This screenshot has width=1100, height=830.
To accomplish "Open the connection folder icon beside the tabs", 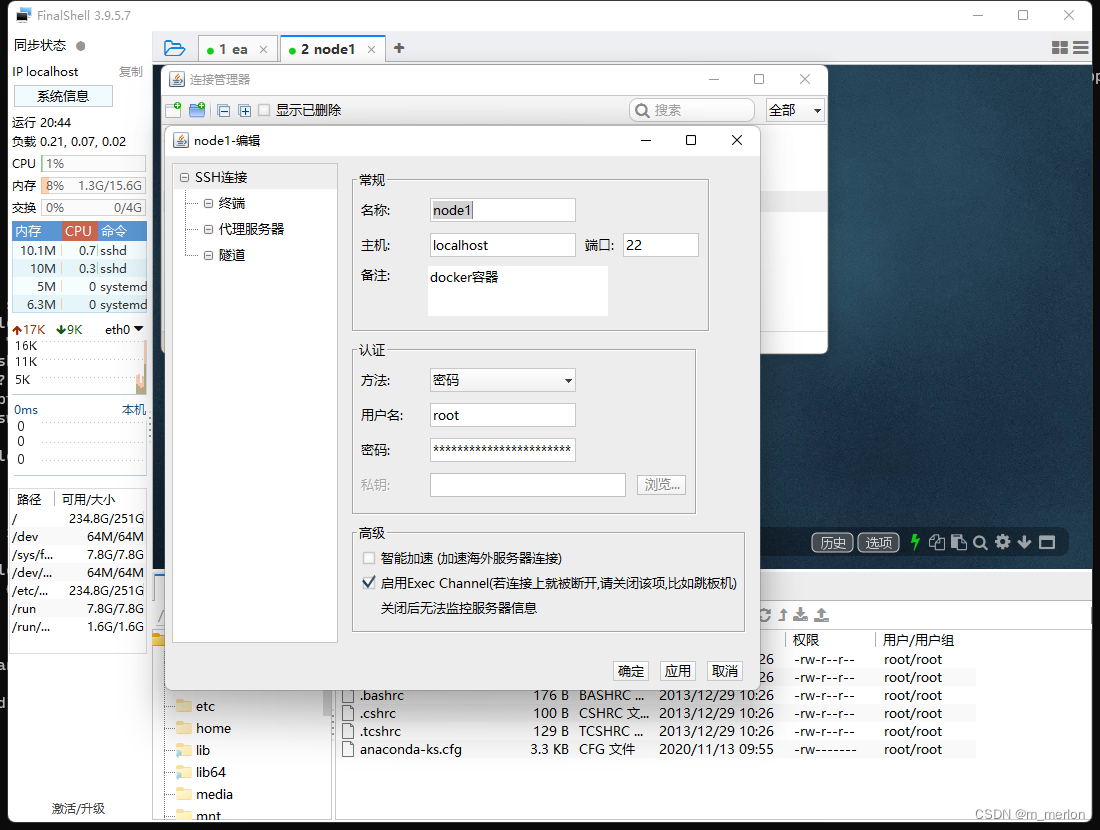I will click(x=174, y=48).
